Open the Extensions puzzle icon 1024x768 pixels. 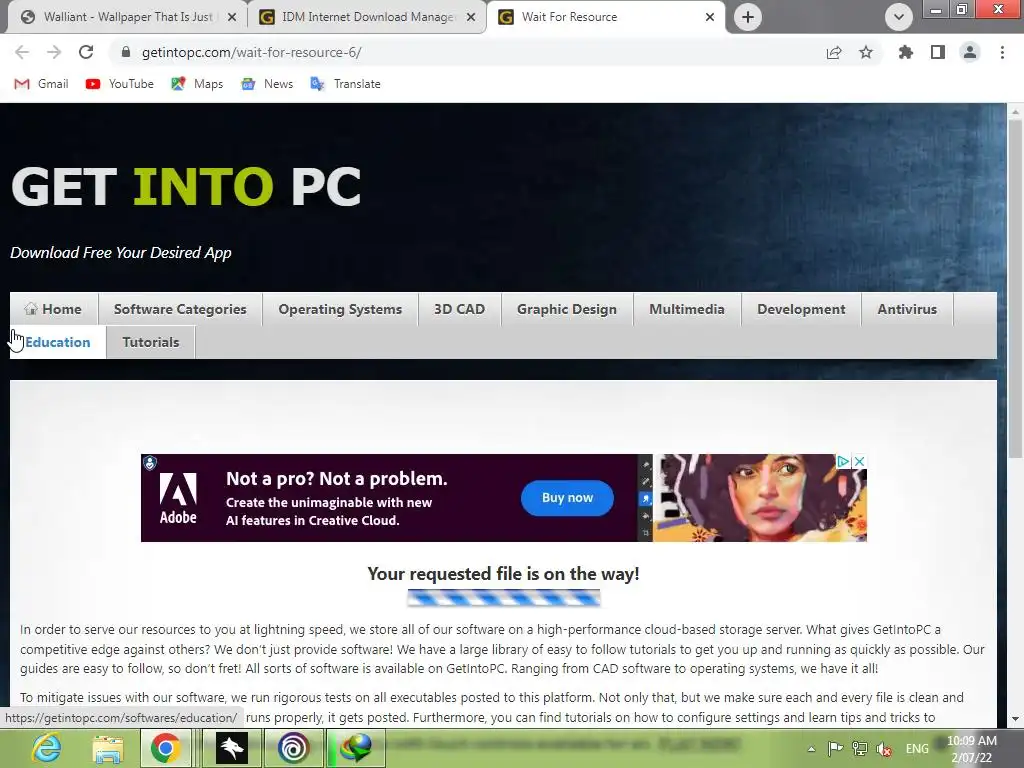pyautogui.click(x=905, y=52)
